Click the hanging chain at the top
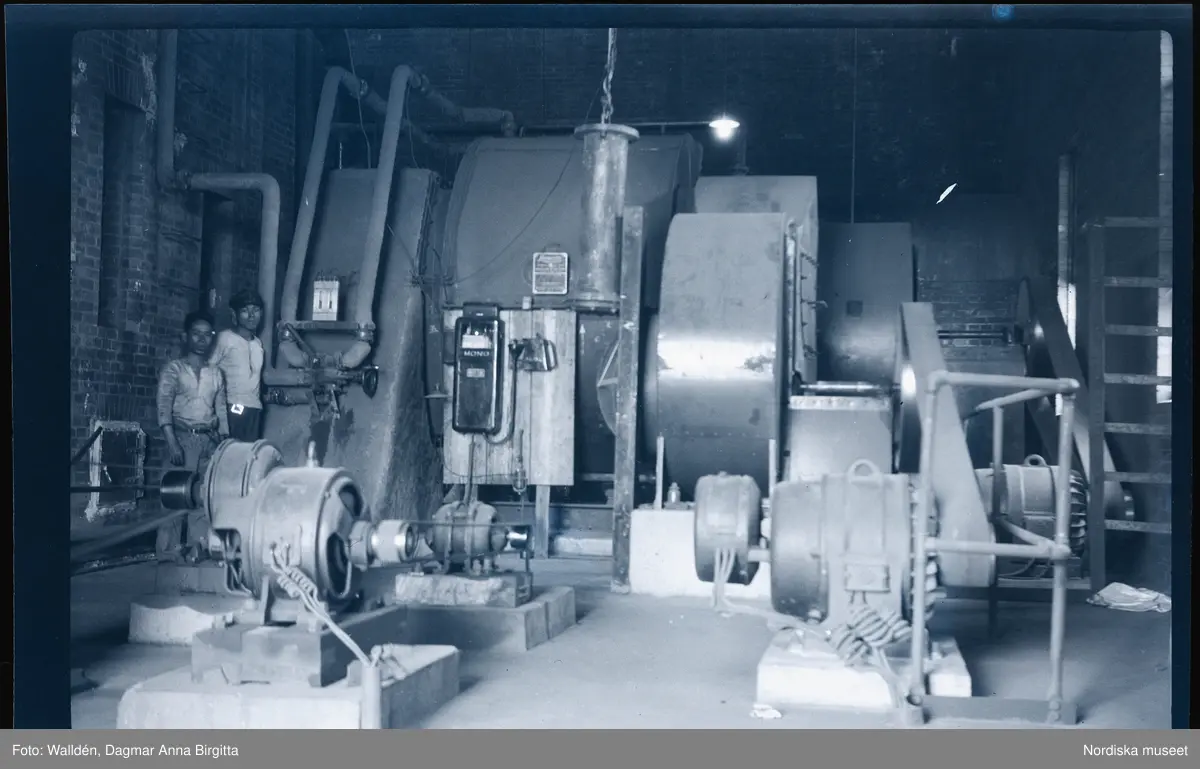 tap(607, 75)
